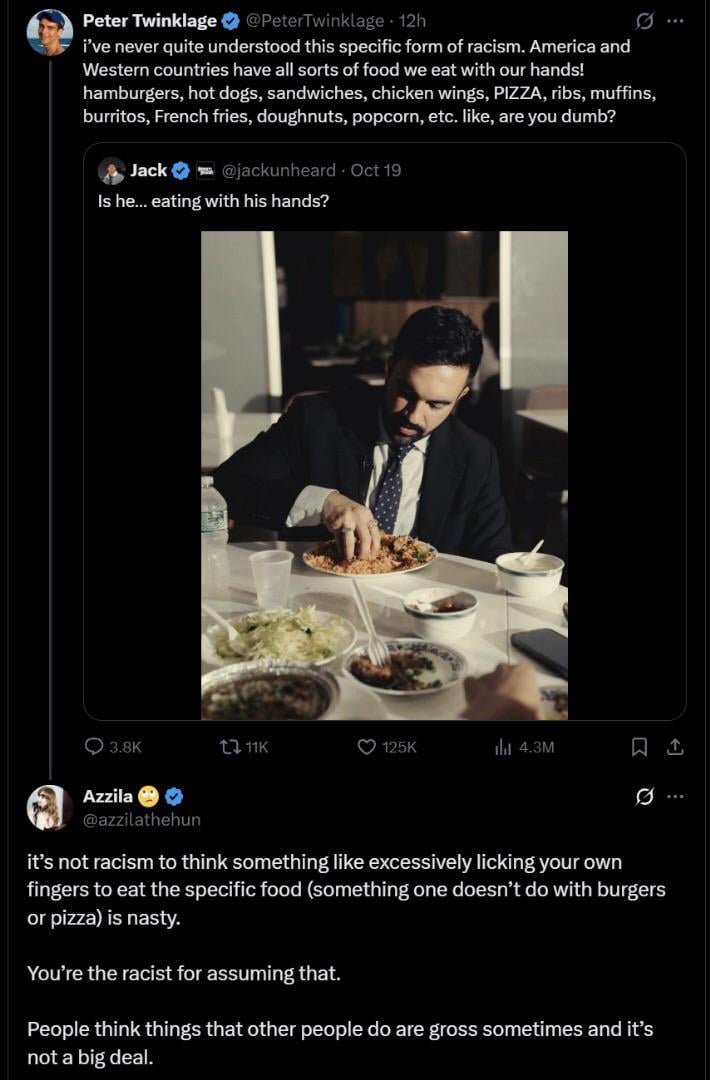This screenshot has width=710, height=1080.
Task: Click the Oct 19 timestamp on quote
Action: point(376,170)
